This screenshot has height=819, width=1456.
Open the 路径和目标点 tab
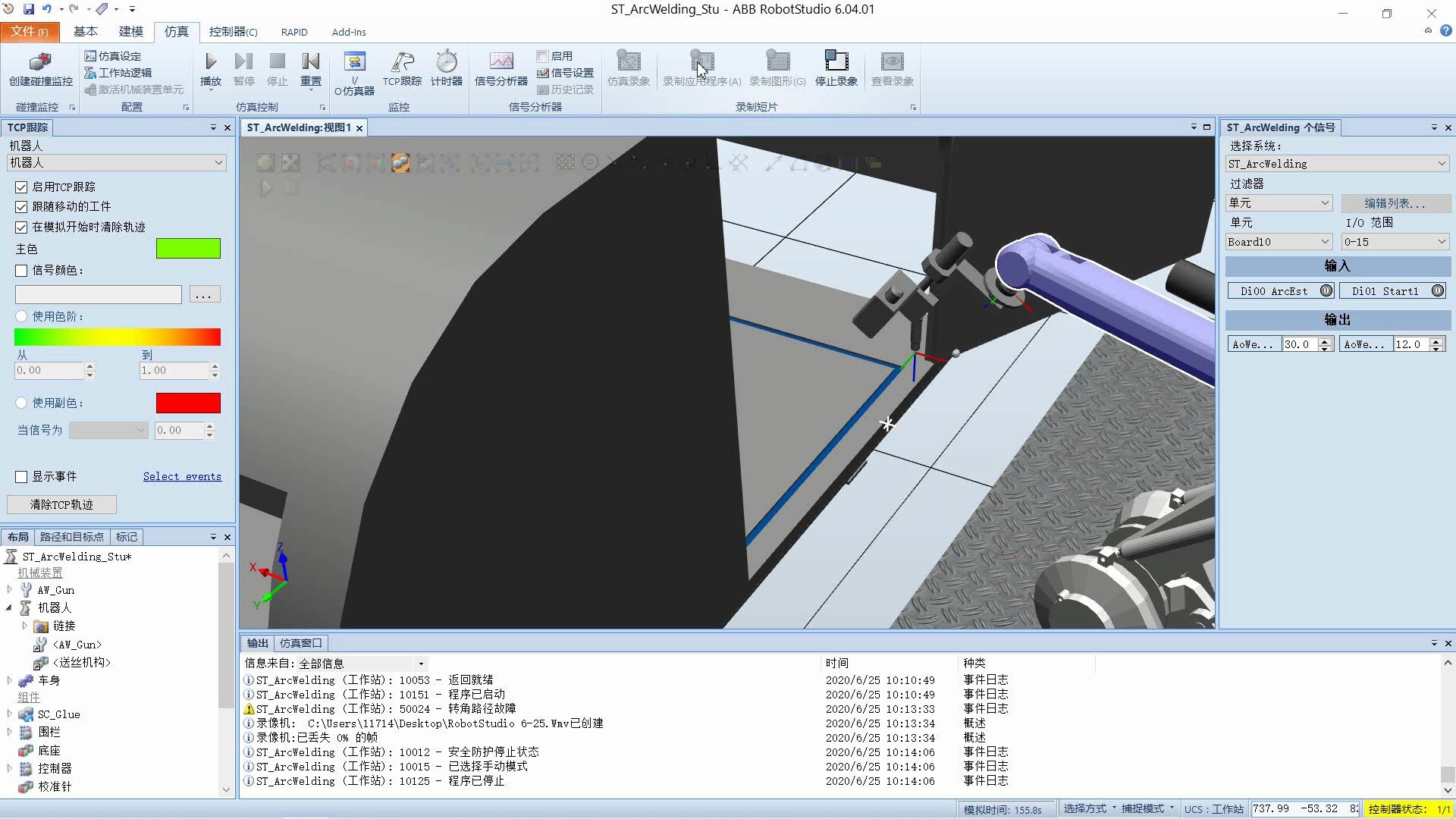tap(72, 537)
